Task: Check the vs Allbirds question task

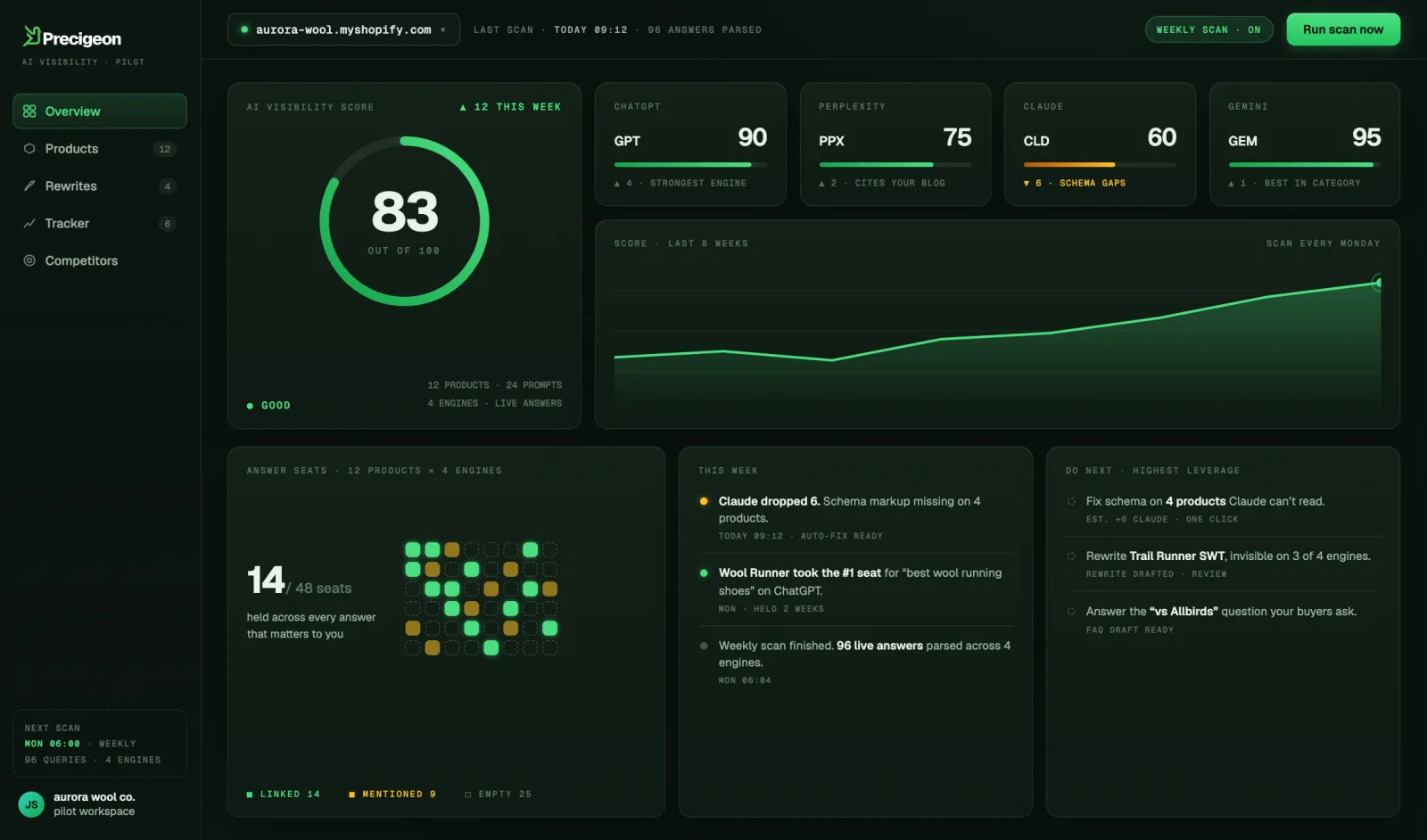Action: pos(1071,612)
